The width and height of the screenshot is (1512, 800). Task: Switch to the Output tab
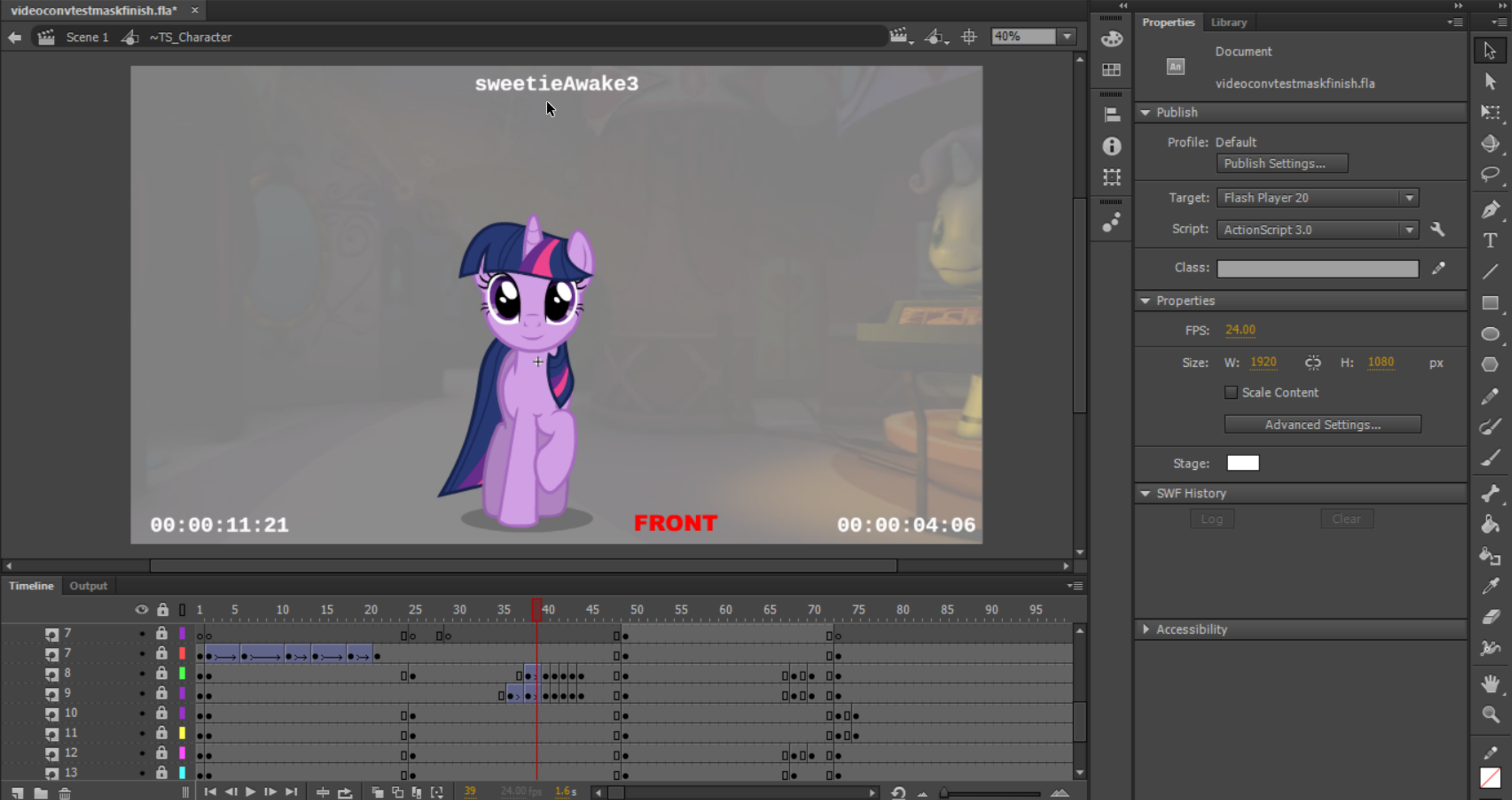[88, 586]
